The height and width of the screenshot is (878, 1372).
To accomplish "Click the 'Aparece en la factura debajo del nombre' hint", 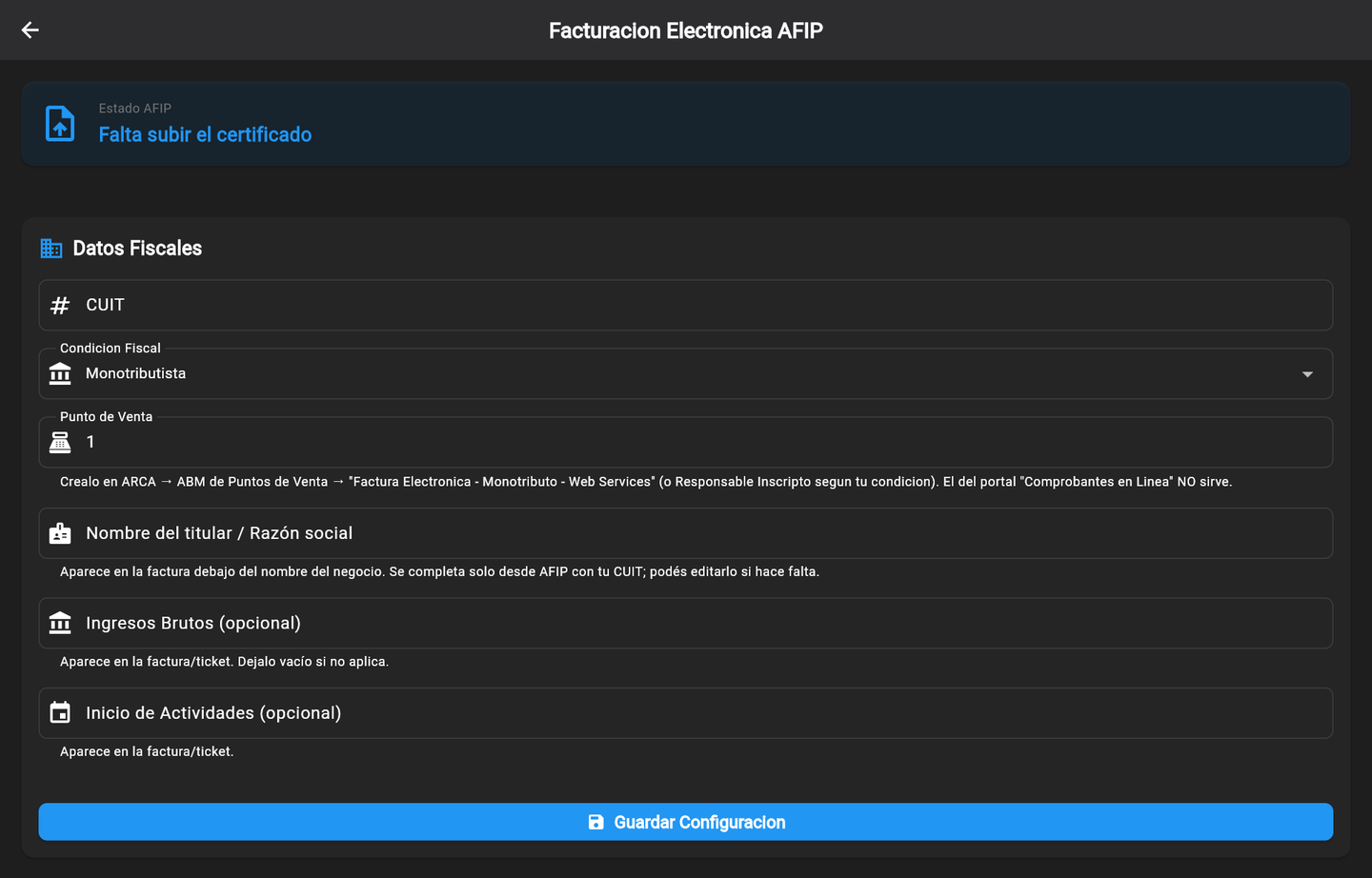I will pos(439,571).
